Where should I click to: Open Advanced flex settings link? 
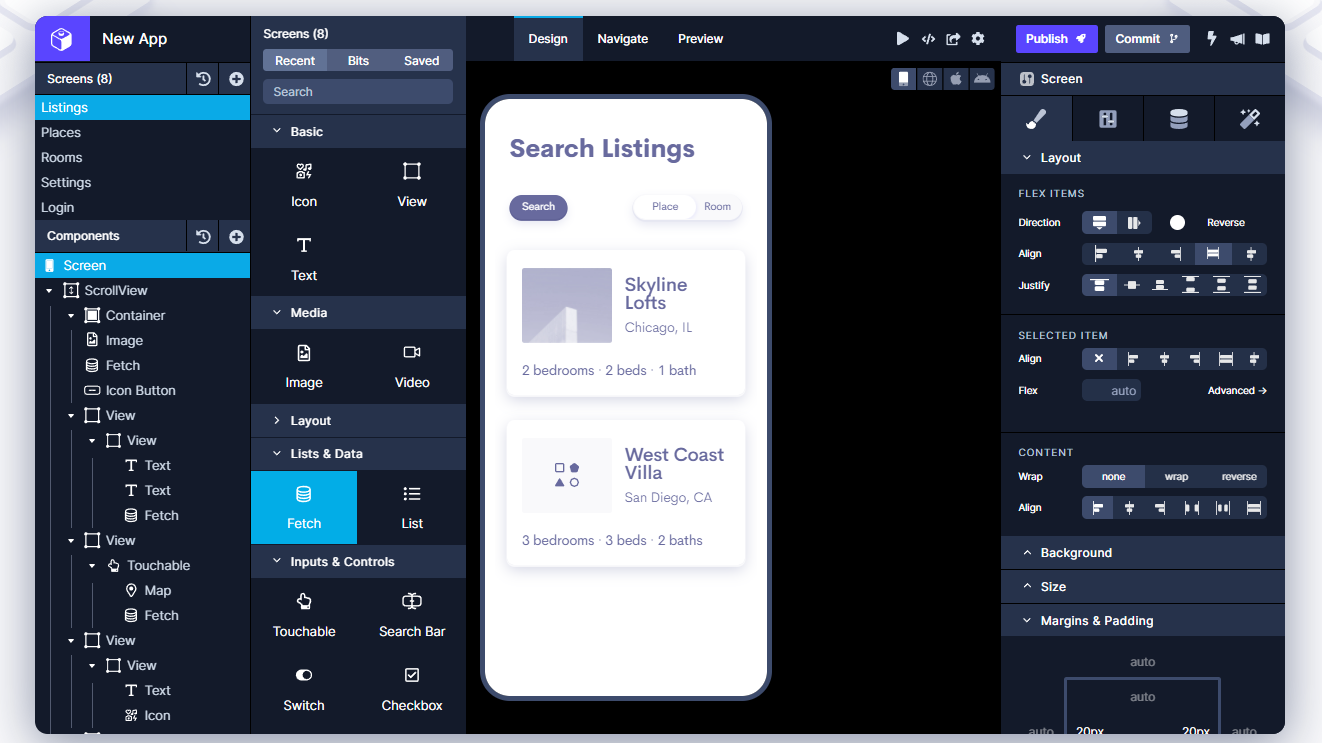pyautogui.click(x=1237, y=391)
